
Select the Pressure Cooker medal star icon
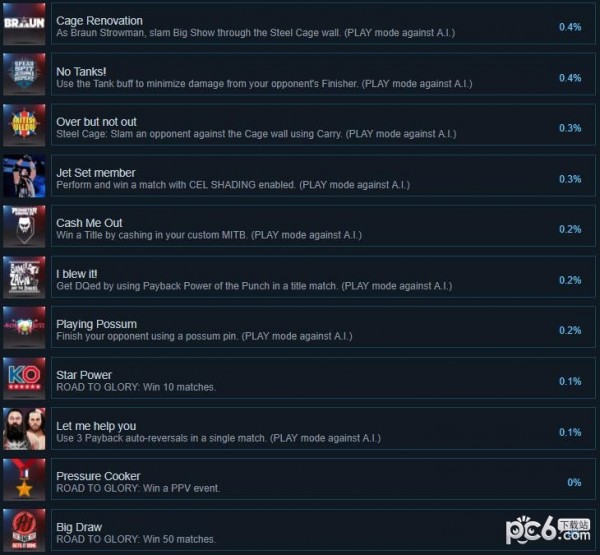[x=24, y=480]
